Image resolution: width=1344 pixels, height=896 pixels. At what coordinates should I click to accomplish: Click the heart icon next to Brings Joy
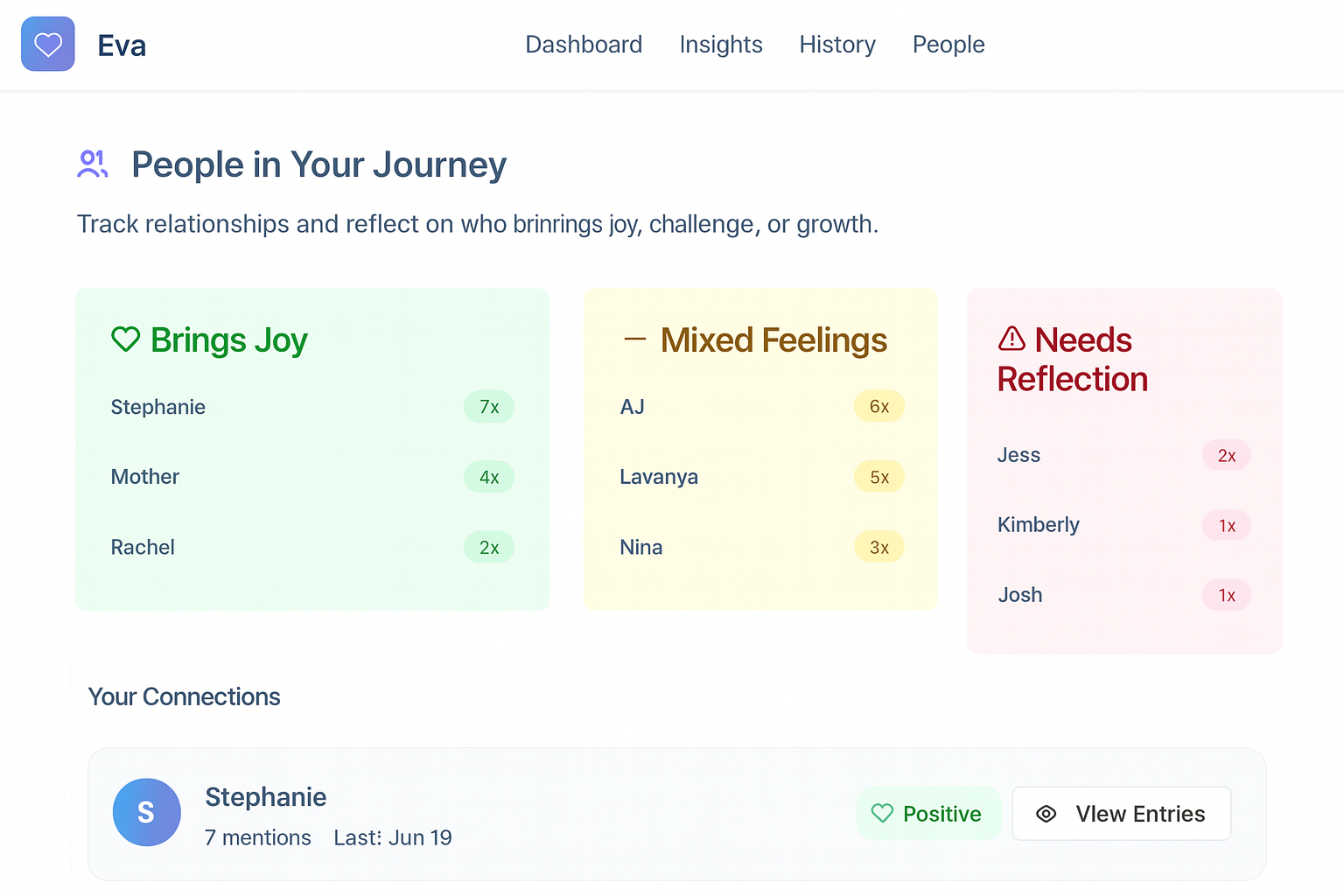[126, 339]
